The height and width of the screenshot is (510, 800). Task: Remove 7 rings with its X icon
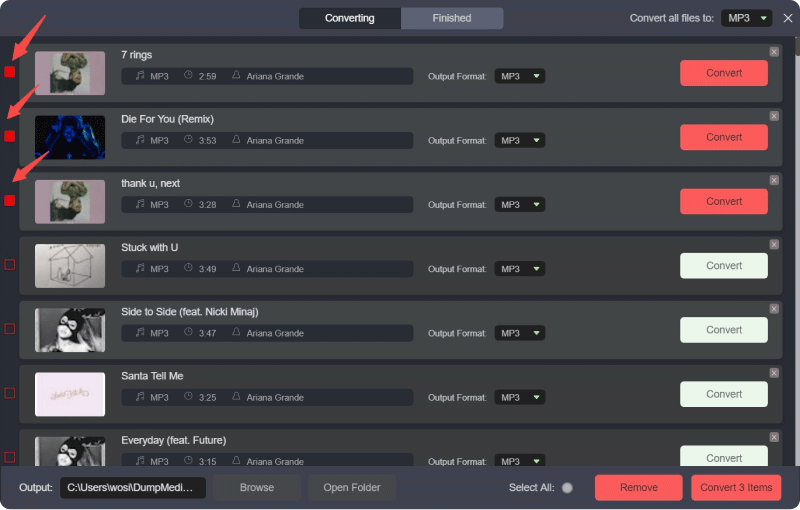(774, 52)
